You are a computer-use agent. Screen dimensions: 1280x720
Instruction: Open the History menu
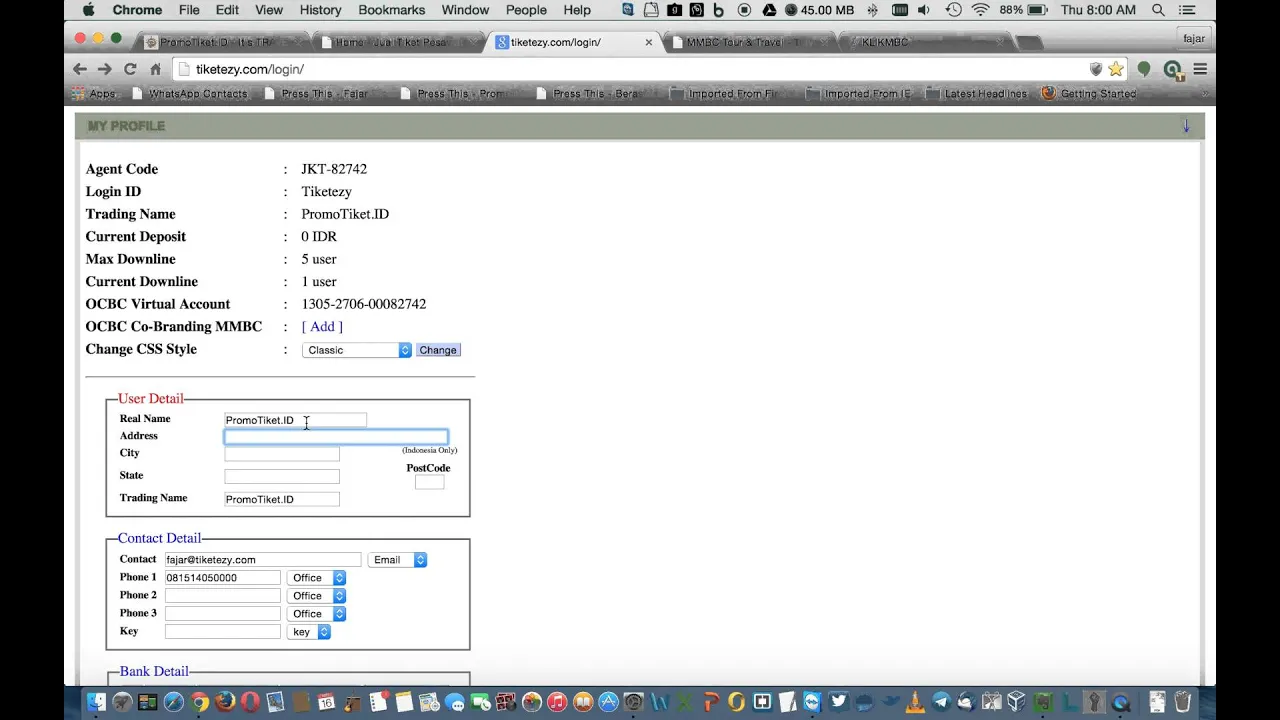pyautogui.click(x=320, y=10)
